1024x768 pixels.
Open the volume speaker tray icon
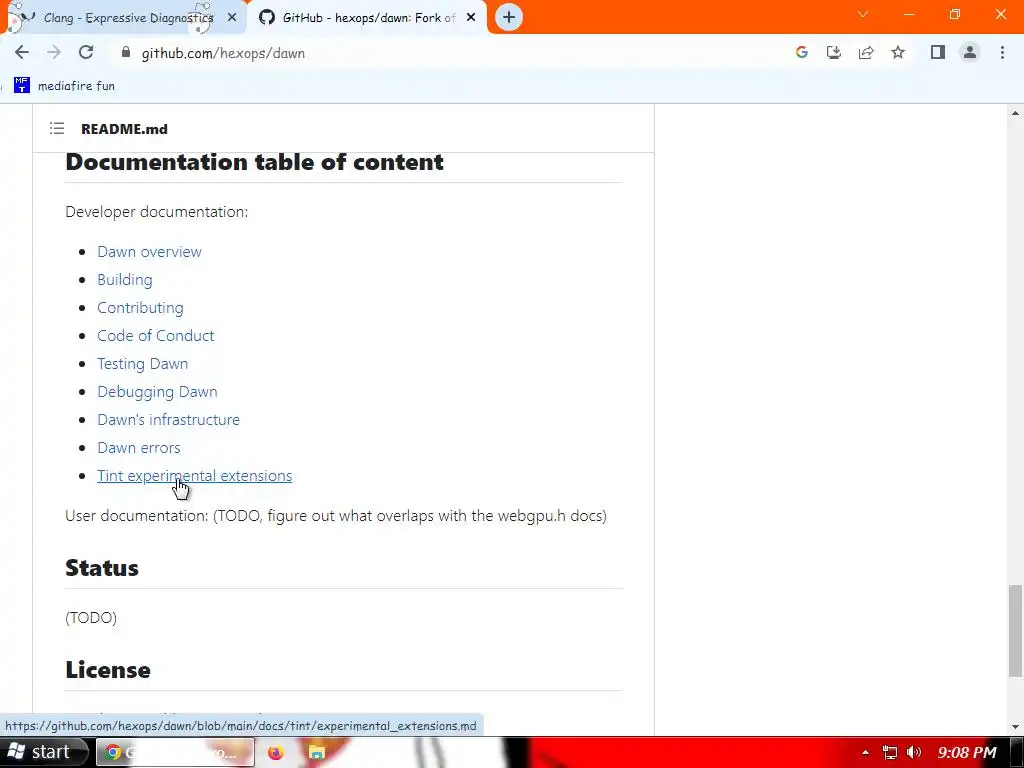pos(914,752)
